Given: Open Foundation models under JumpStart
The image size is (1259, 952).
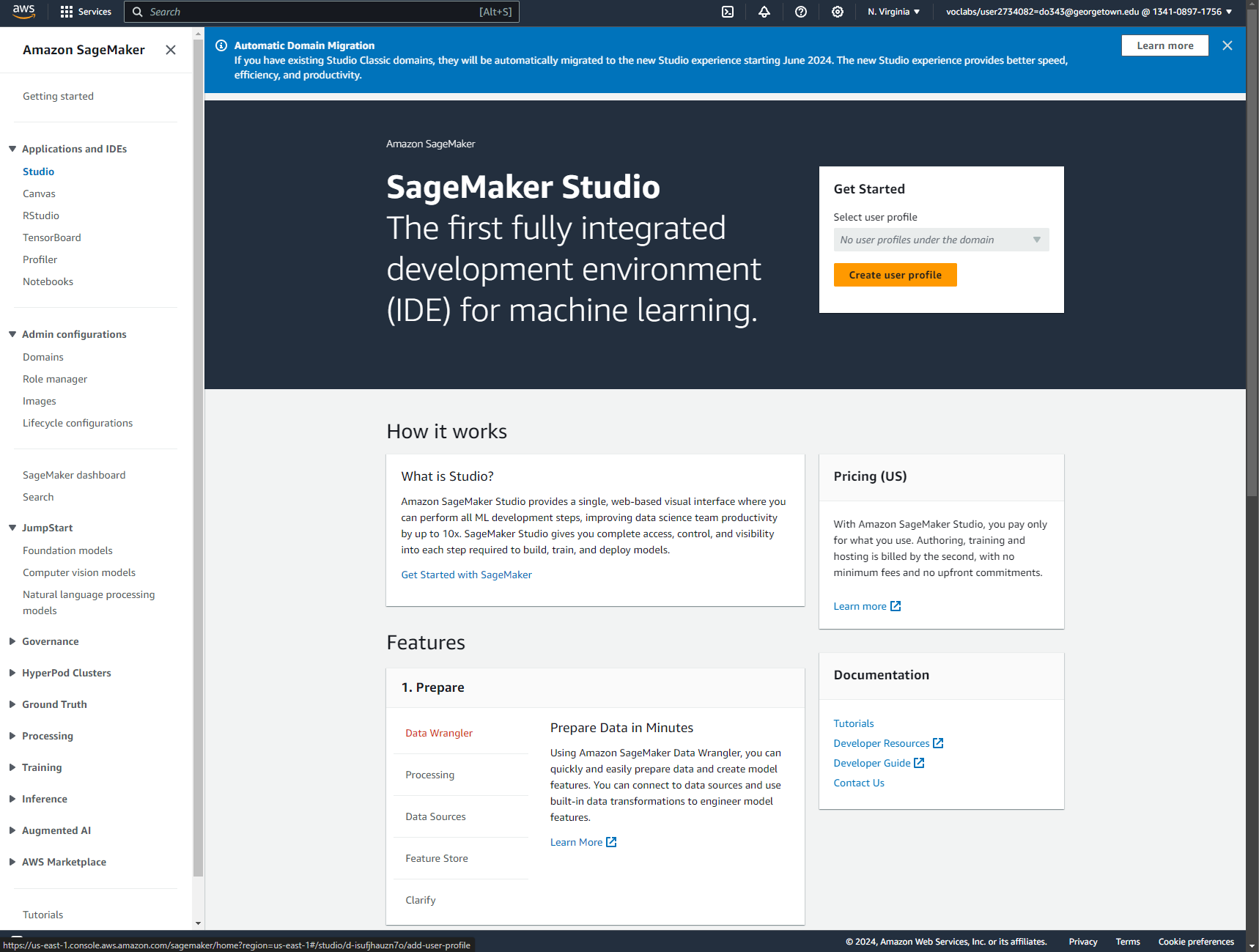Looking at the screenshot, I should (x=67, y=550).
